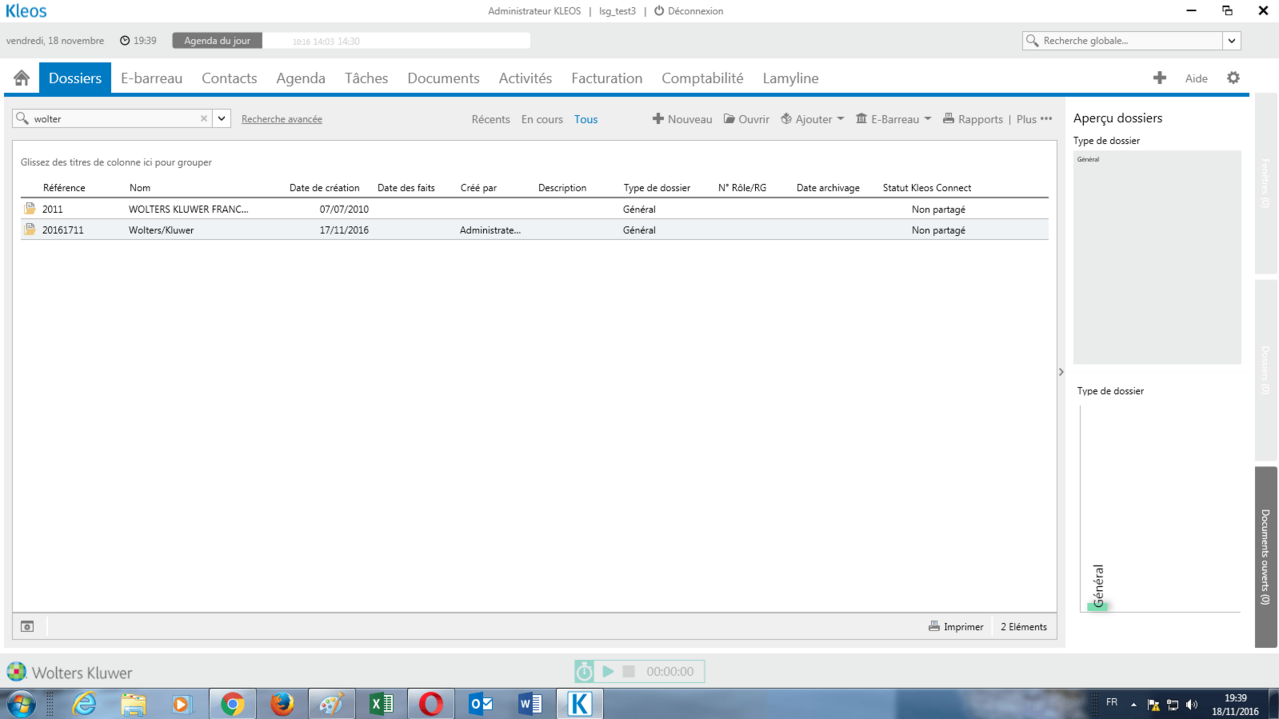This screenshot has width=1279, height=719.
Task: Switch filter to En cours
Action: (542, 119)
